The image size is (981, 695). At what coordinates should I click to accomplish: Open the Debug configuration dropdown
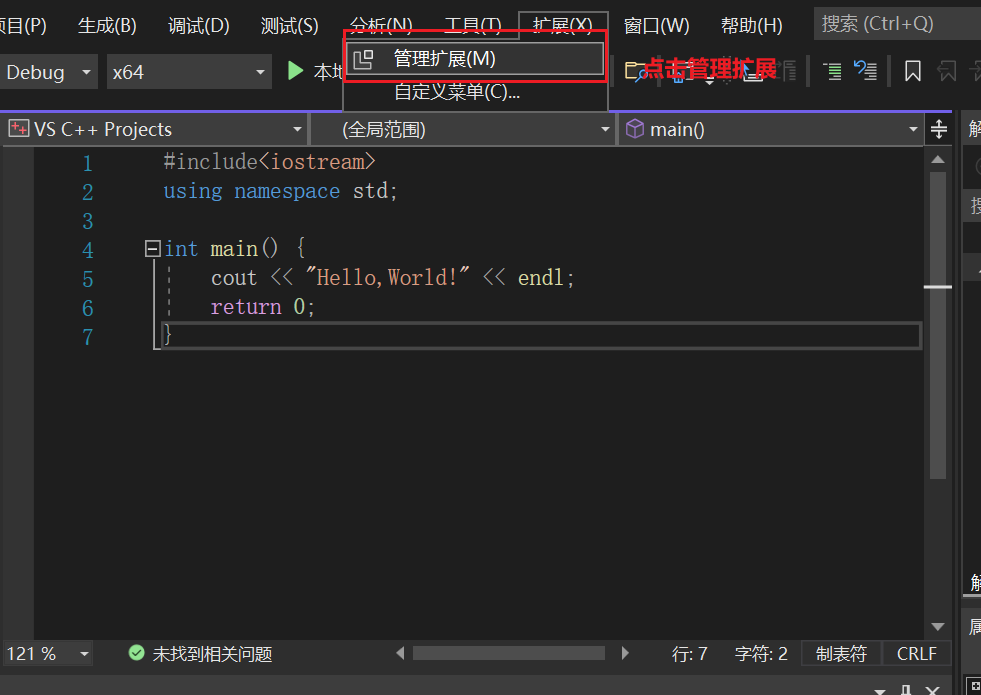pyautogui.click(x=49, y=72)
